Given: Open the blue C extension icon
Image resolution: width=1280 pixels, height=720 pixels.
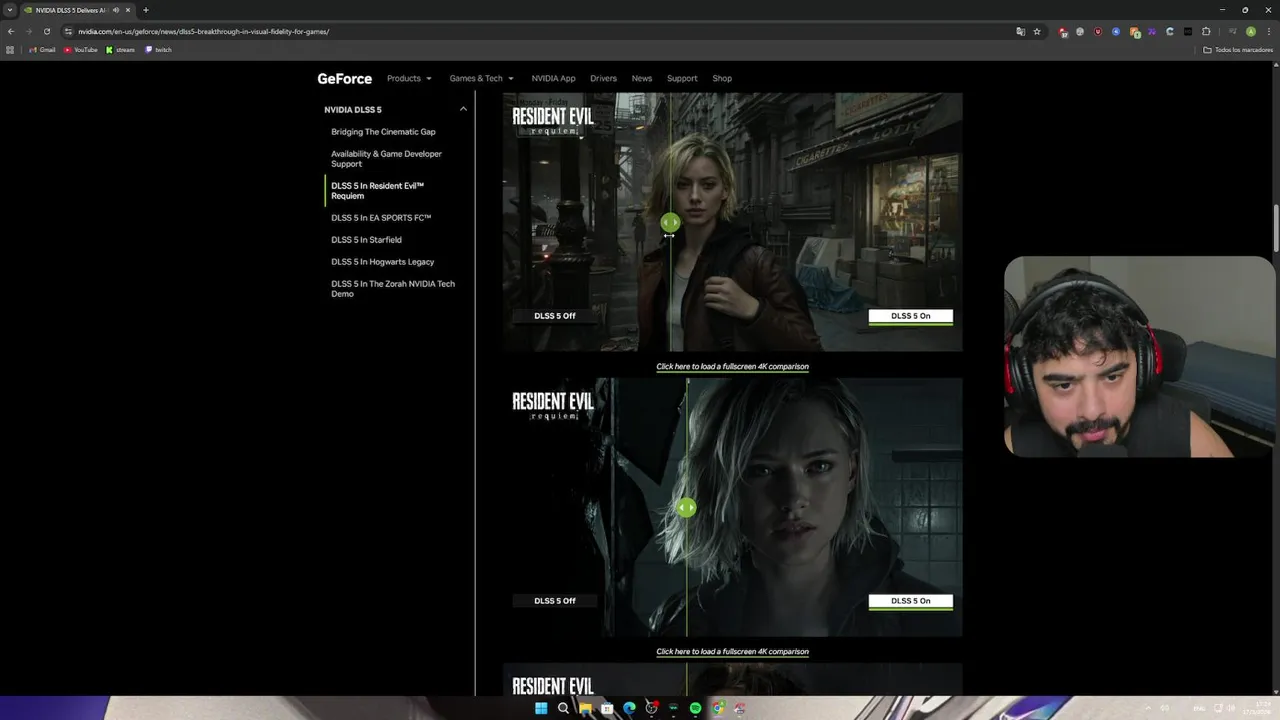Looking at the screenshot, I should click(1170, 31).
